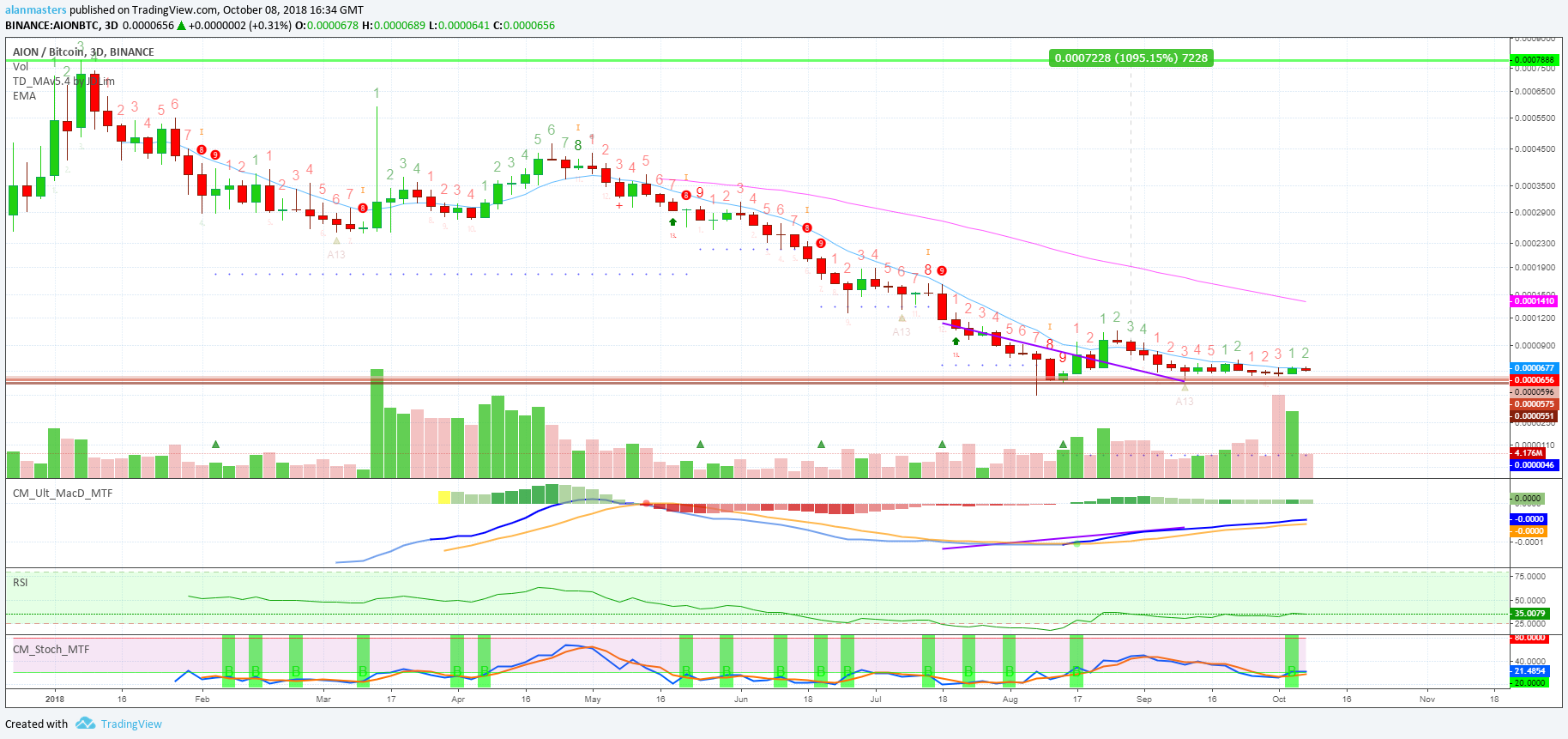Click the Jul label on time axis

coord(876,699)
